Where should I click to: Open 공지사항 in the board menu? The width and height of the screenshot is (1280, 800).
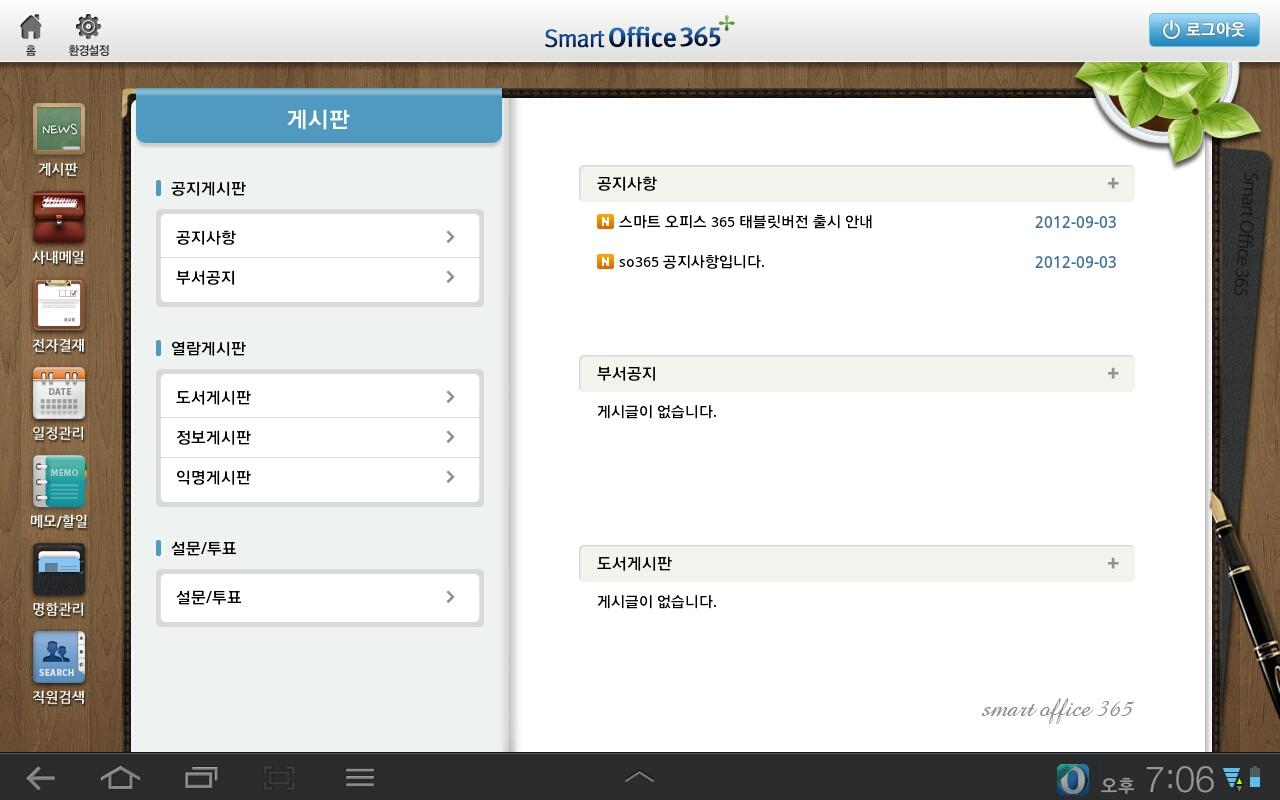tap(320, 237)
